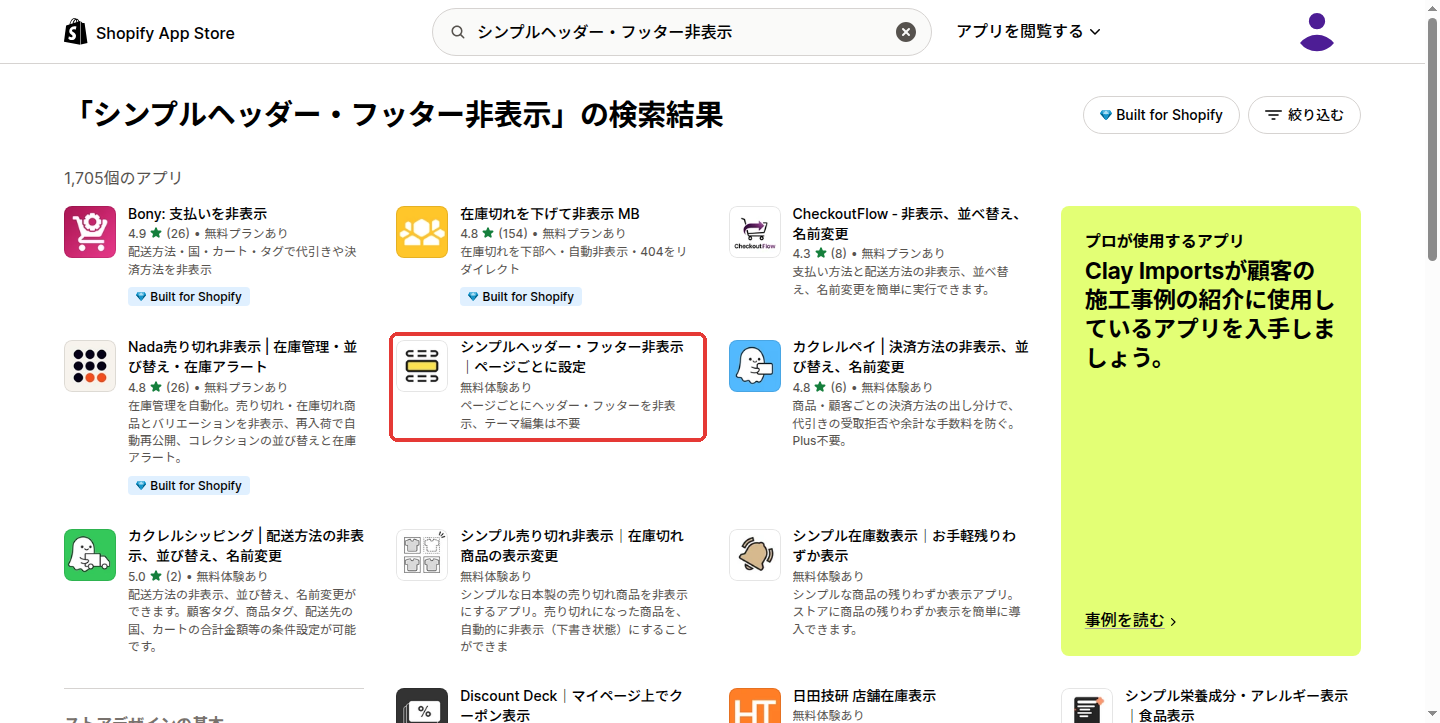The width and height of the screenshot is (1440, 723).
Task: Open the シンプル栄養成分・アレルギー表示 app icon
Action: (1087, 706)
